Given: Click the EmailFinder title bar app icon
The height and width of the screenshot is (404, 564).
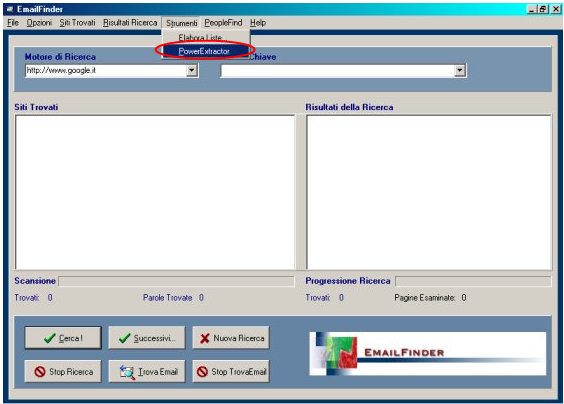Looking at the screenshot, I should (10, 9).
